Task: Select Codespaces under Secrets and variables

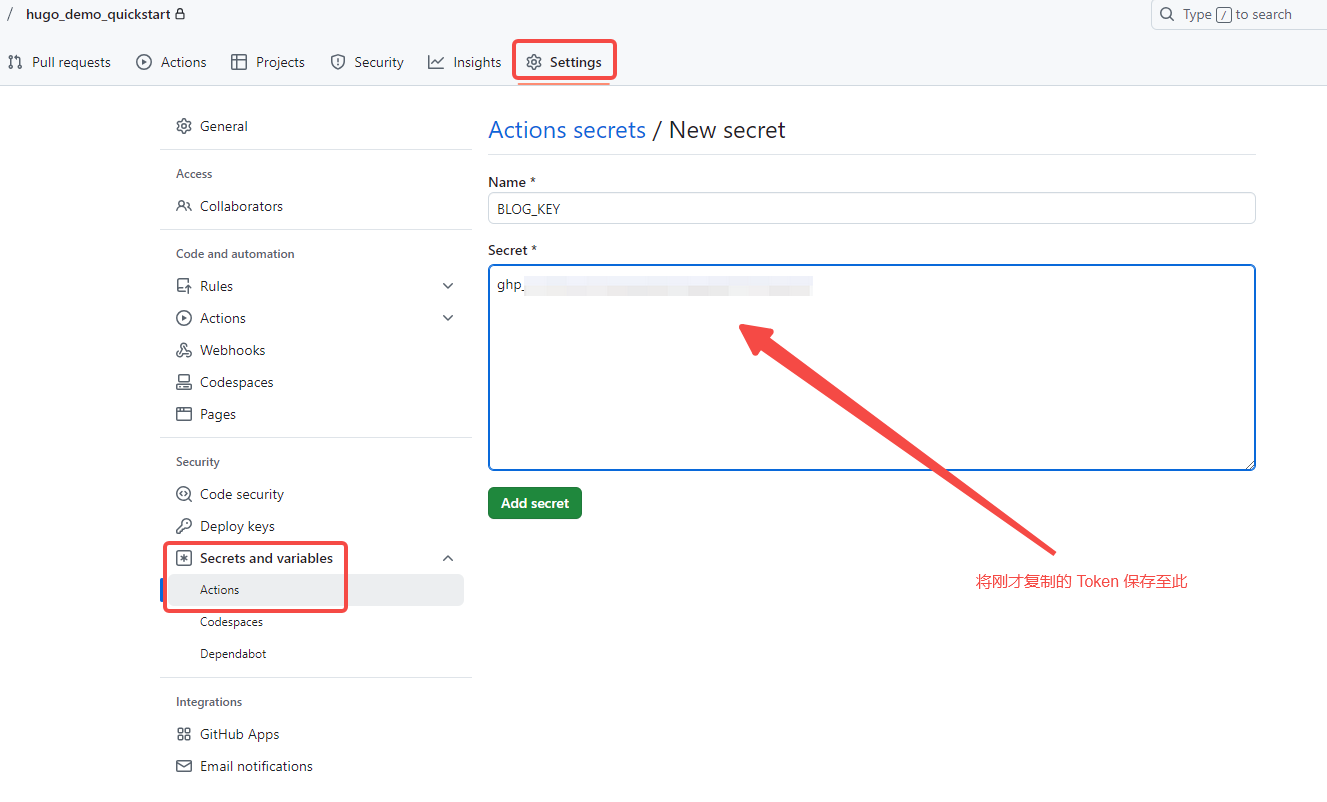Action: tap(316, 622)
